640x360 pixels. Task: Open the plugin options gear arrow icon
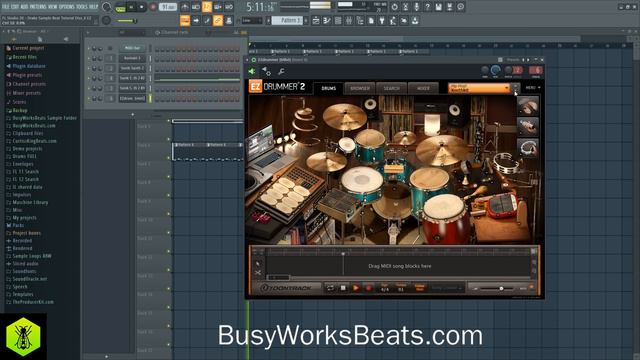(266, 71)
